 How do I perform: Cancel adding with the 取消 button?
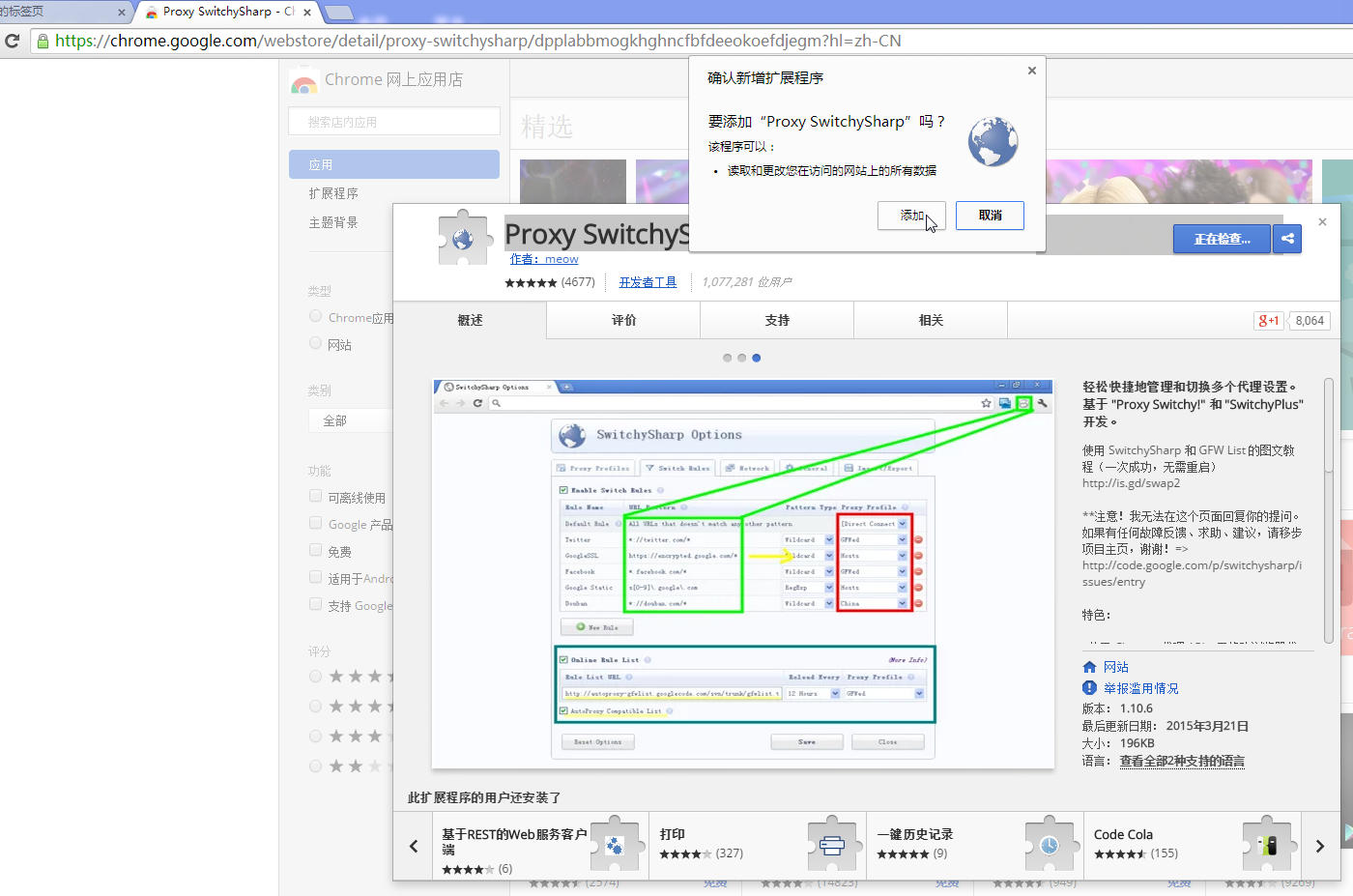[990, 216]
